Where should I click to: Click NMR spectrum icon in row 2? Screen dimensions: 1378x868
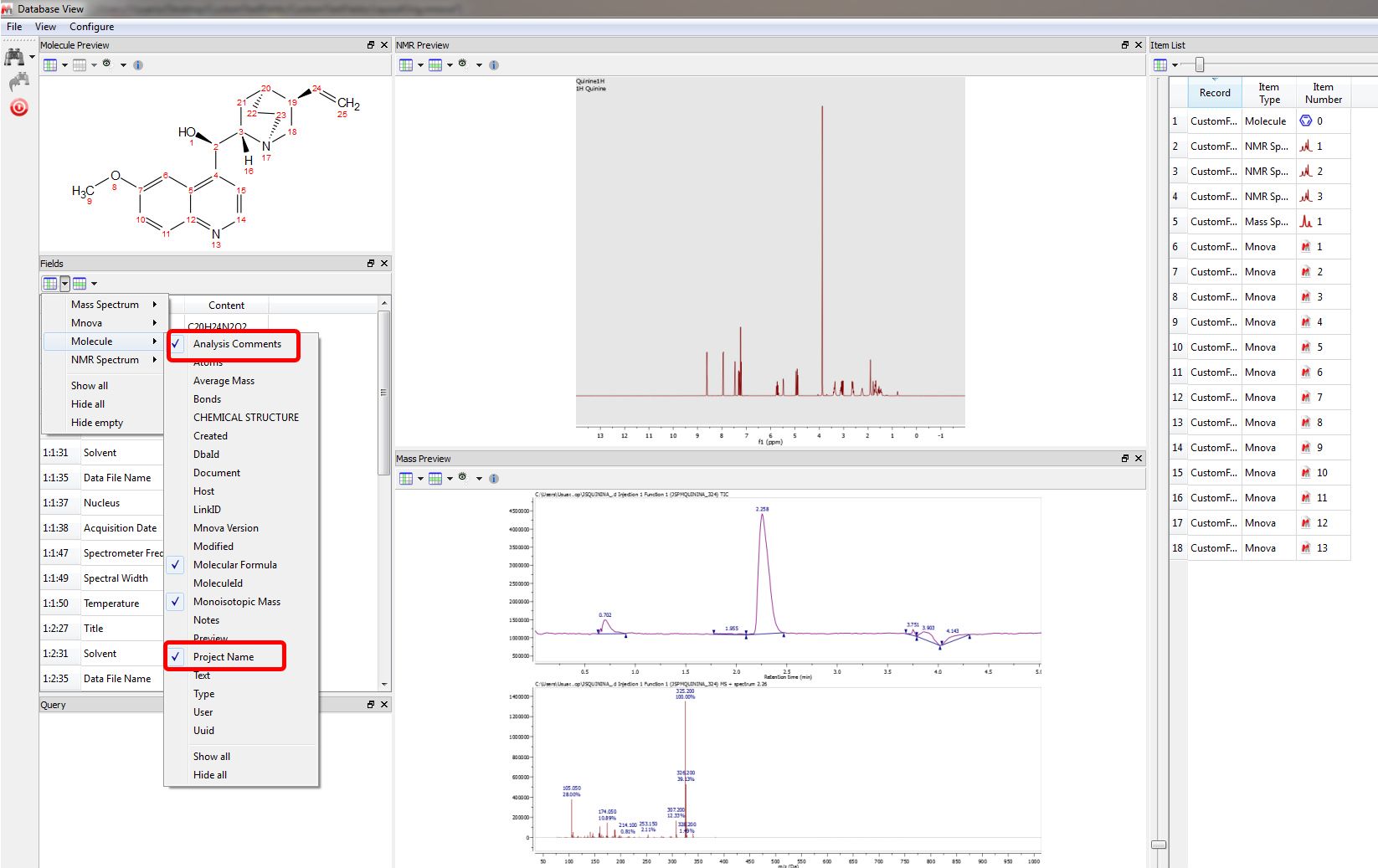(1305, 146)
